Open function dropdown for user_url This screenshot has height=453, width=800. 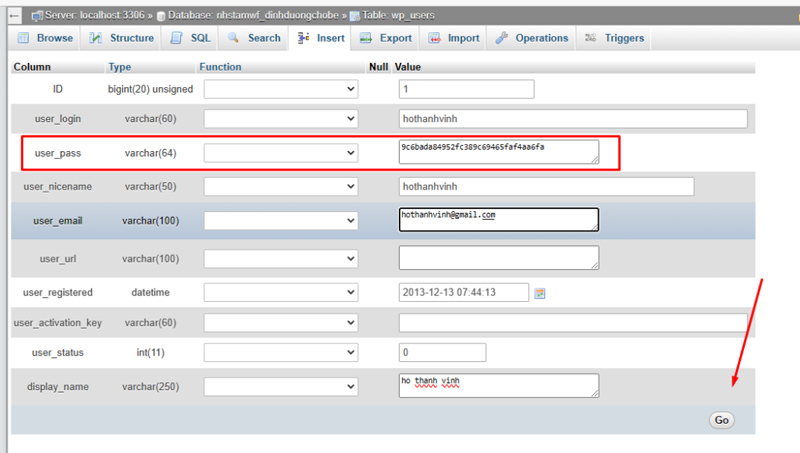(281, 259)
